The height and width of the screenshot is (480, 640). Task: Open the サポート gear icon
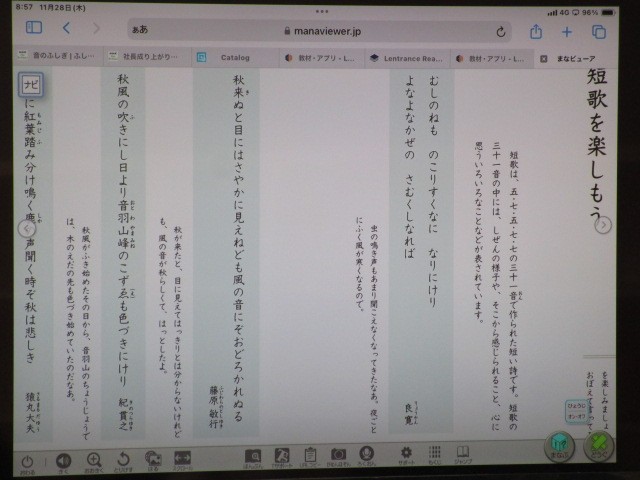[406, 454]
